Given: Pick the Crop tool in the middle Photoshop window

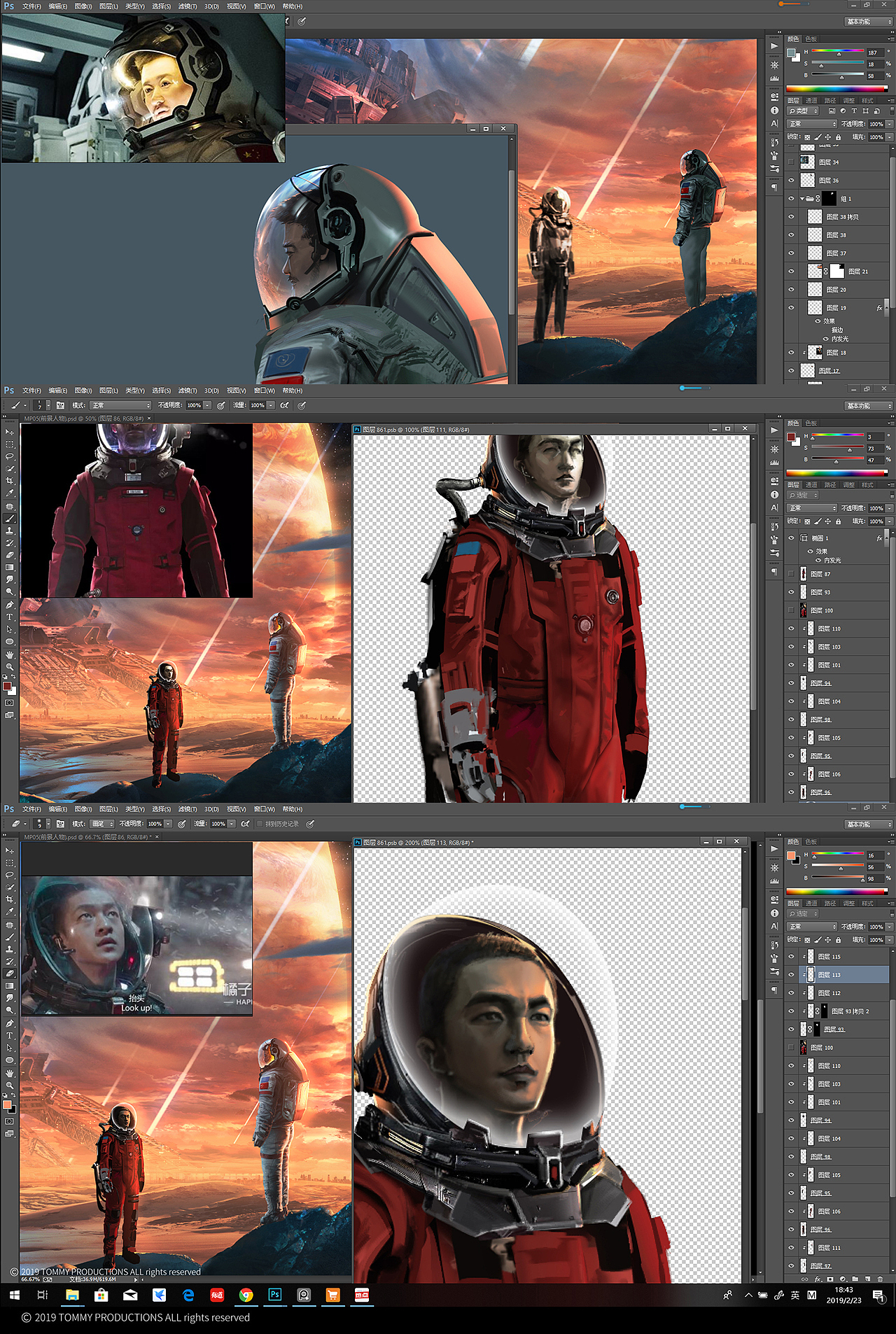Looking at the screenshot, I should [x=10, y=481].
